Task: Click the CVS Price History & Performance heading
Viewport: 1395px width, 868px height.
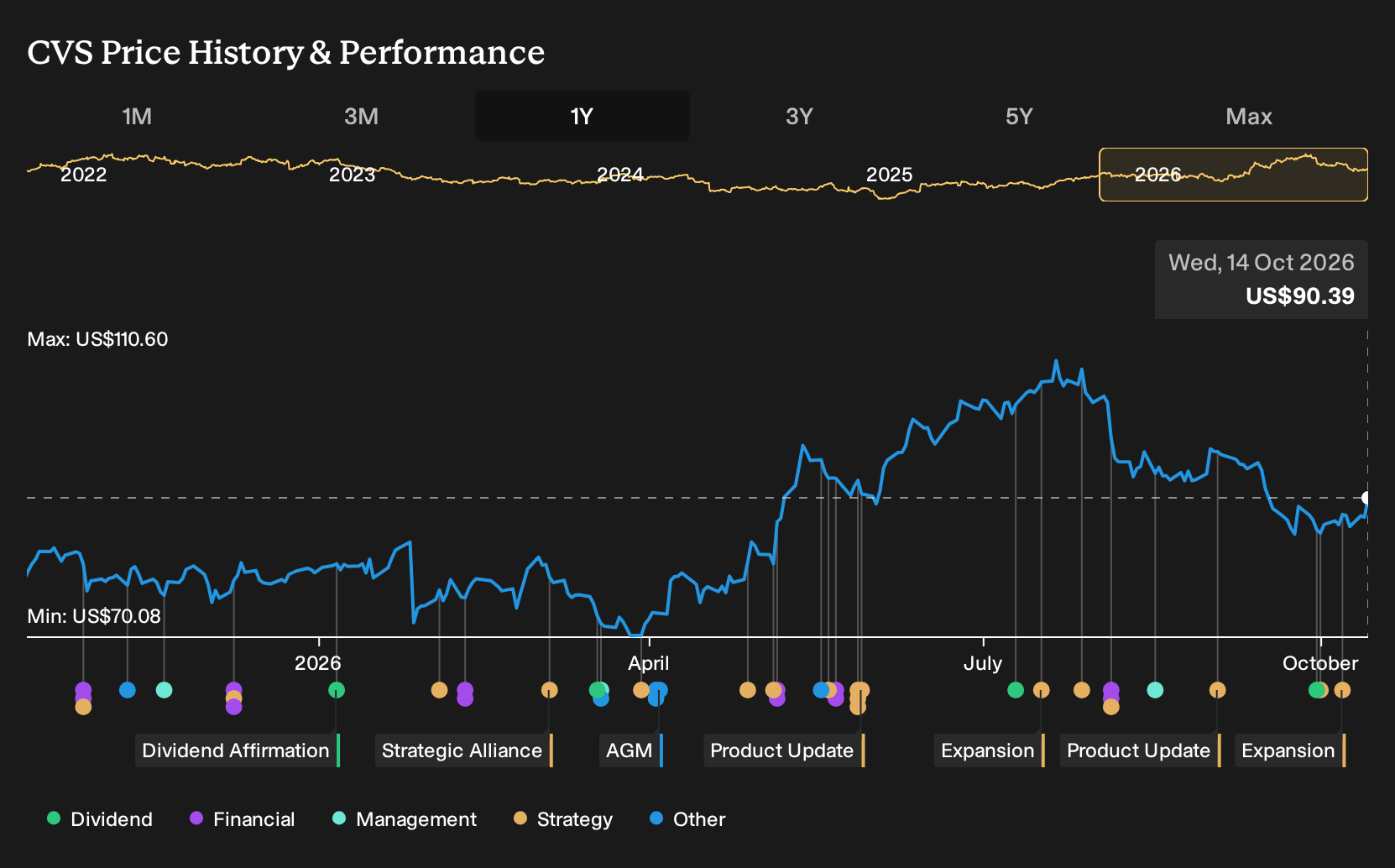Action: tap(286, 52)
